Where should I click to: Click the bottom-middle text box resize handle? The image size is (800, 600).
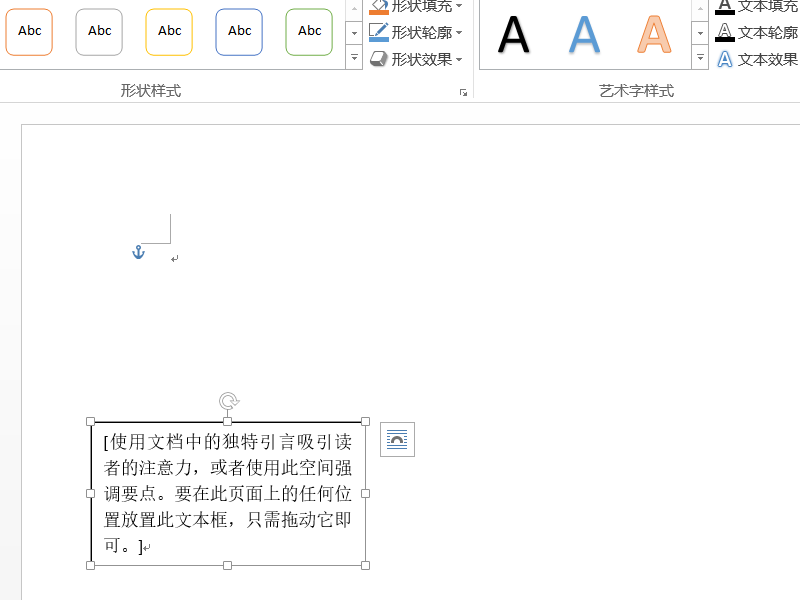pos(228,565)
